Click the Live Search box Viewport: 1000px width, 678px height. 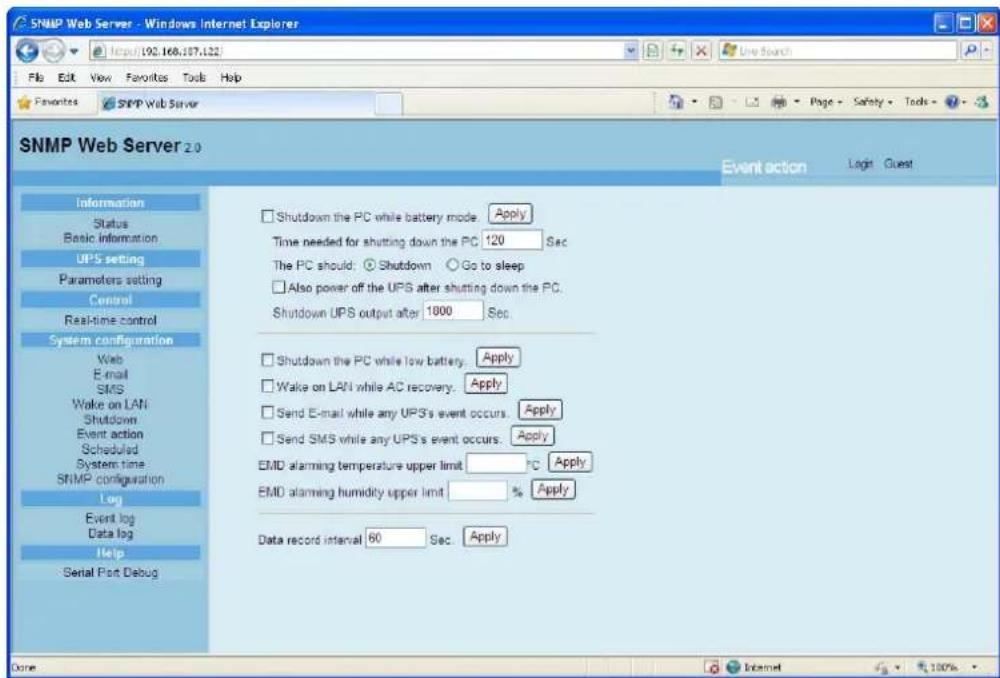coord(837,51)
